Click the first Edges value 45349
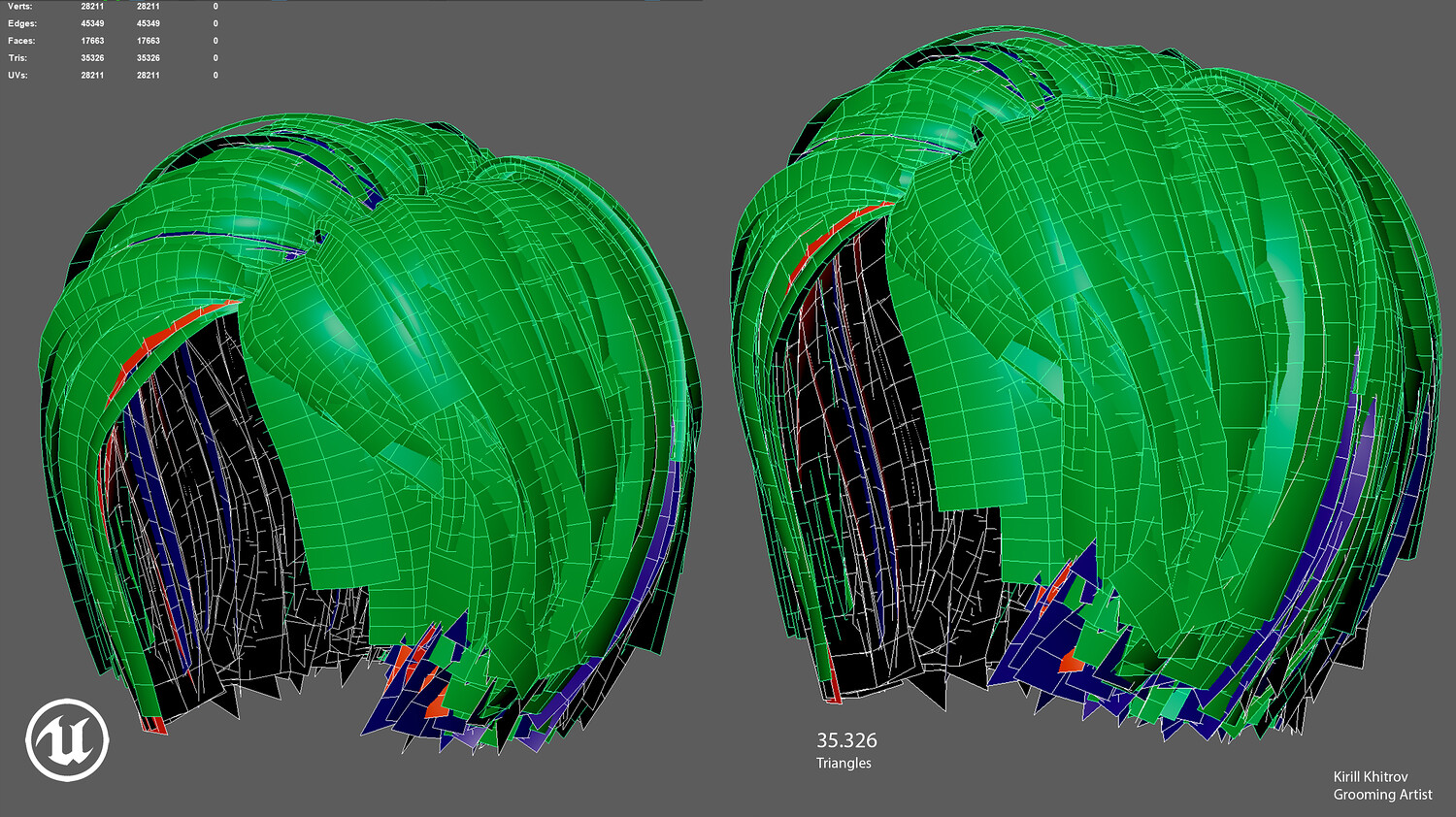This screenshot has width=1456, height=817. pyautogui.click(x=92, y=23)
